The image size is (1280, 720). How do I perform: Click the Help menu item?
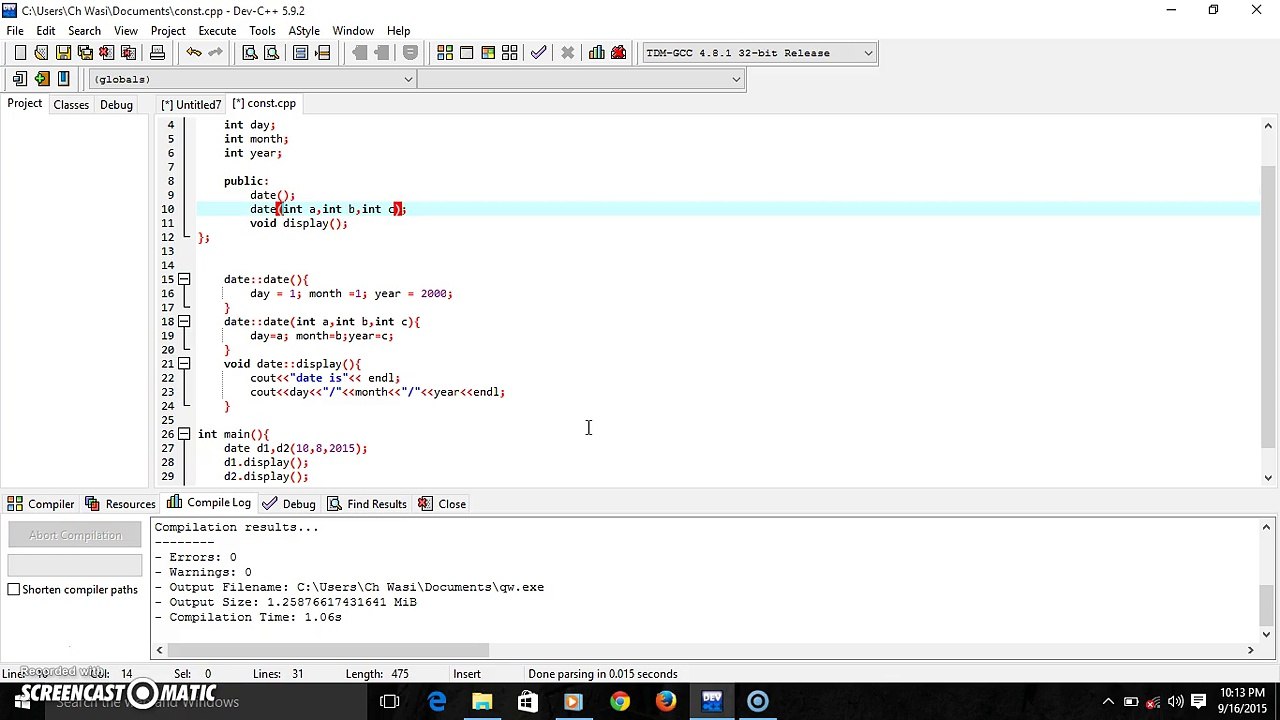coord(398,31)
